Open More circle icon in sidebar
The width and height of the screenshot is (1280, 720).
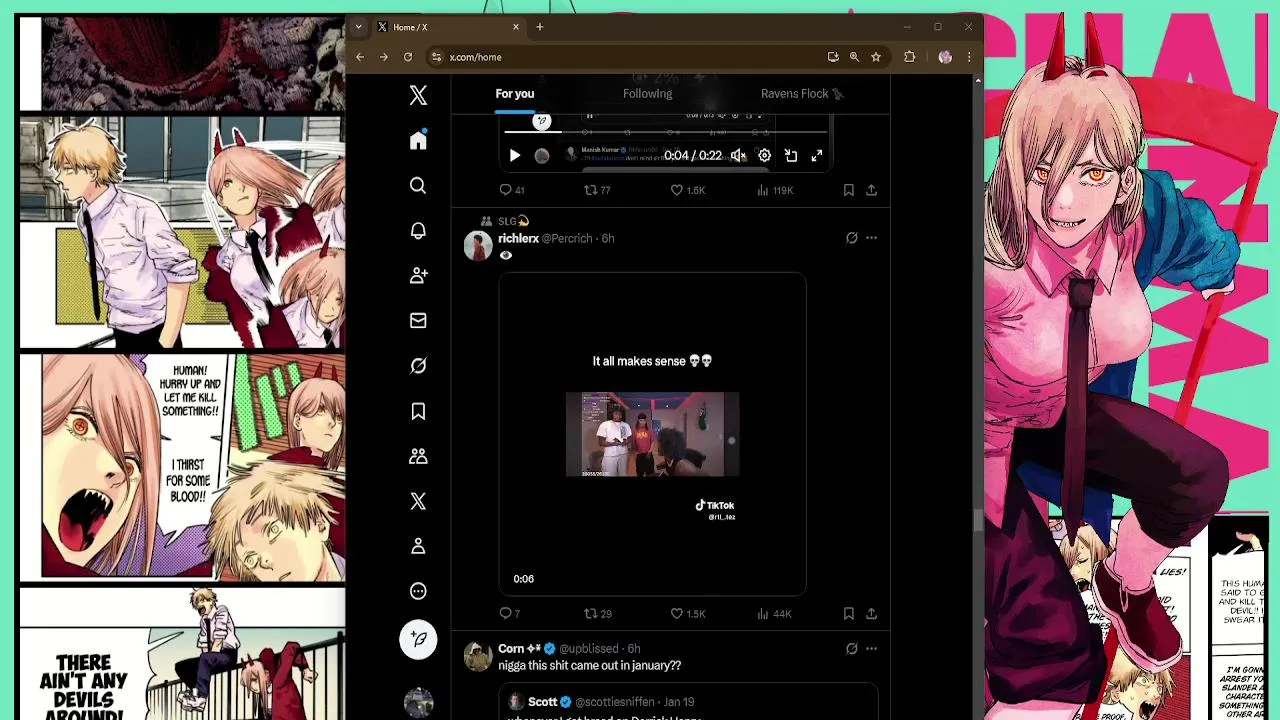[418, 591]
